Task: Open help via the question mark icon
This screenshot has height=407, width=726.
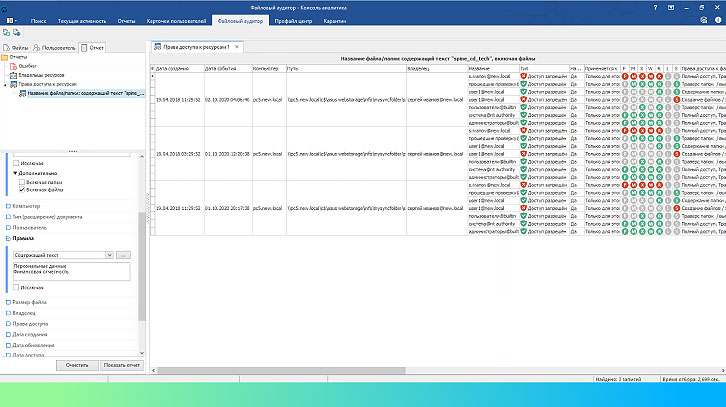Action: tap(655, 8)
